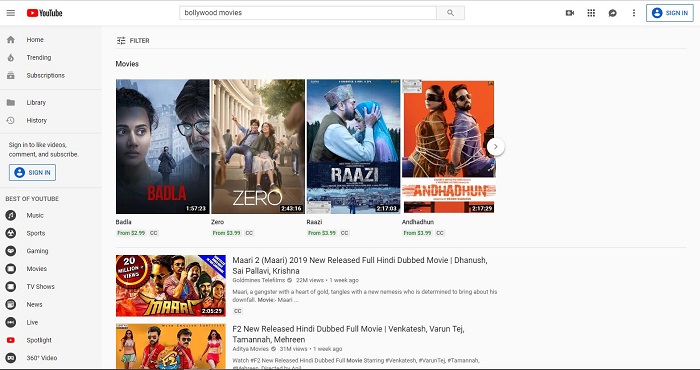
Task: Click the filter sliders icon
Action: pos(121,41)
